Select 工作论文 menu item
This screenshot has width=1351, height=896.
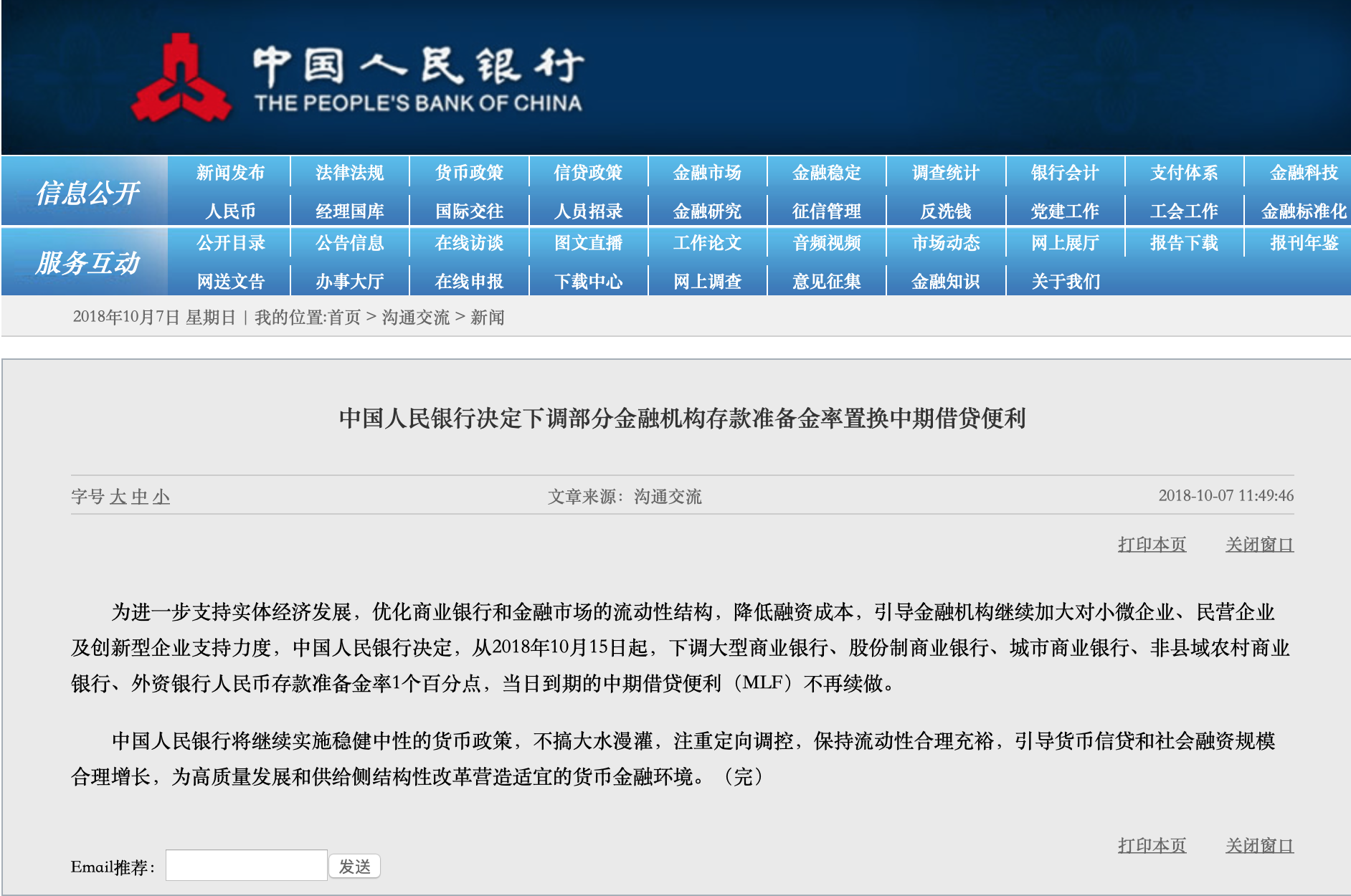pyautogui.click(x=707, y=243)
